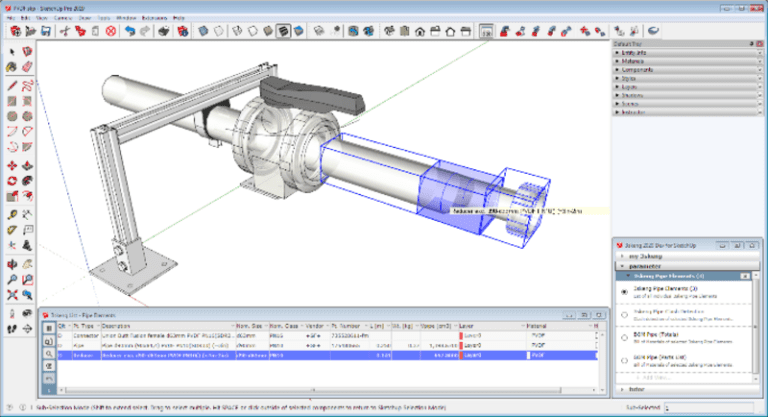Select the arrow Select tool
Screen dimensions: 768x417
(x=12, y=51)
